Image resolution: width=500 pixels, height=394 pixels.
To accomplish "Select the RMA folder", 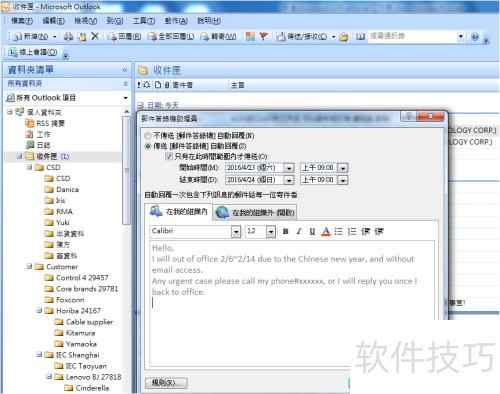I will tap(59, 211).
